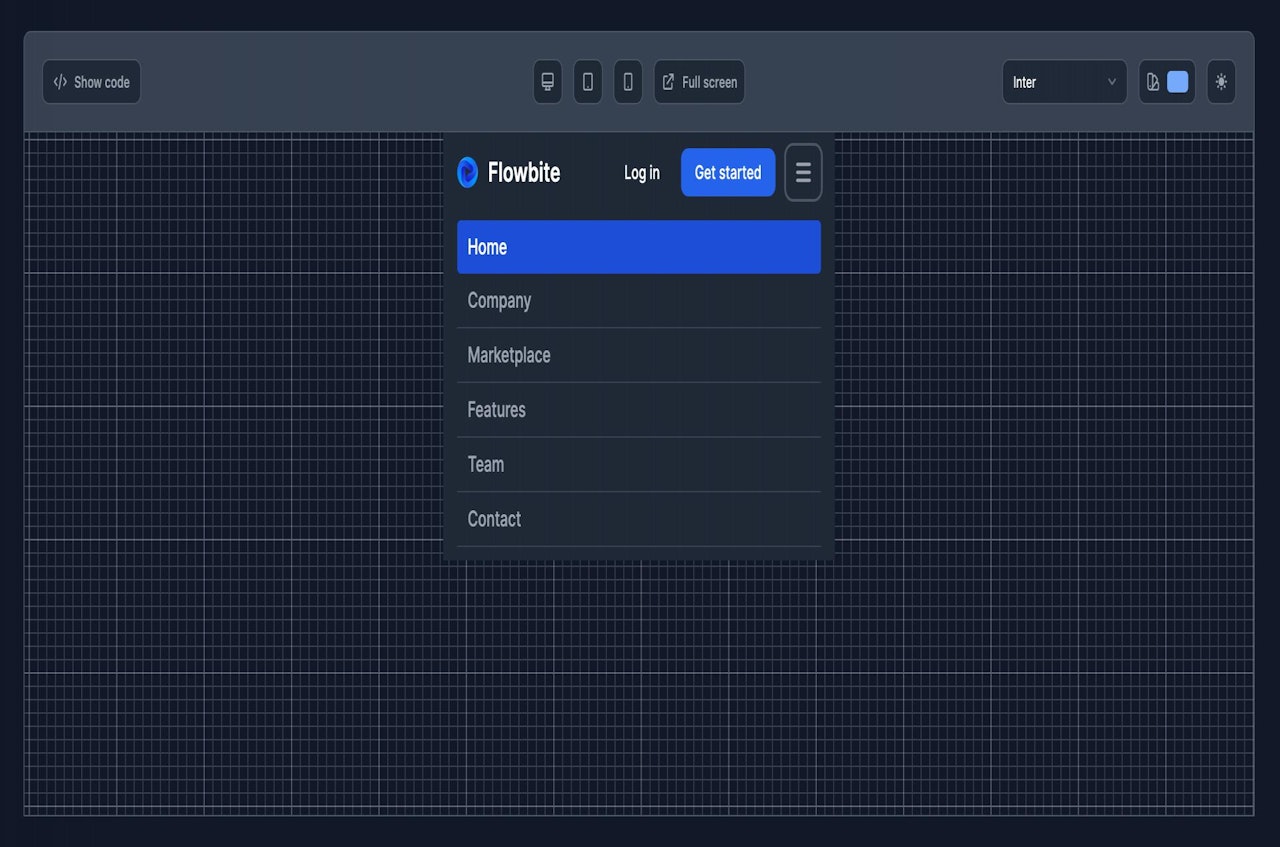Click the external-link icon inside Full screen
The height and width of the screenshot is (847, 1280).
pyautogui.click(x=667, y=82)
